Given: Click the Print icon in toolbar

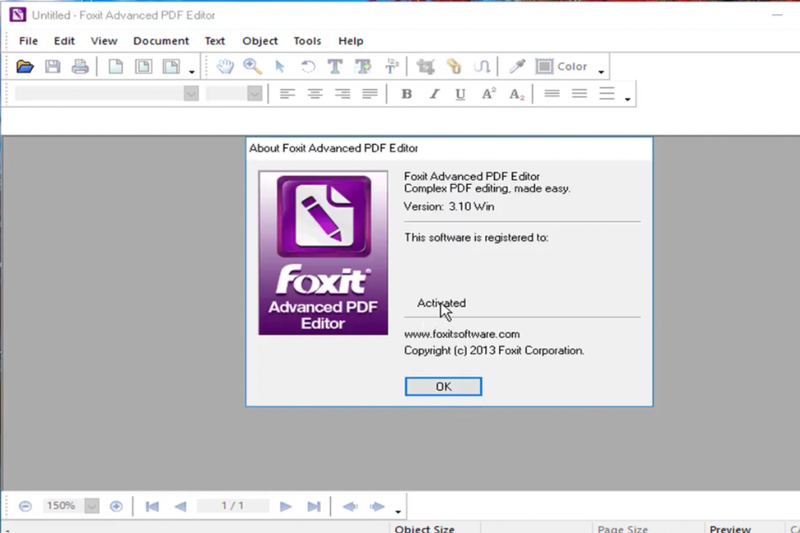Looking at the screenshot, I should (x=80, y=66).
